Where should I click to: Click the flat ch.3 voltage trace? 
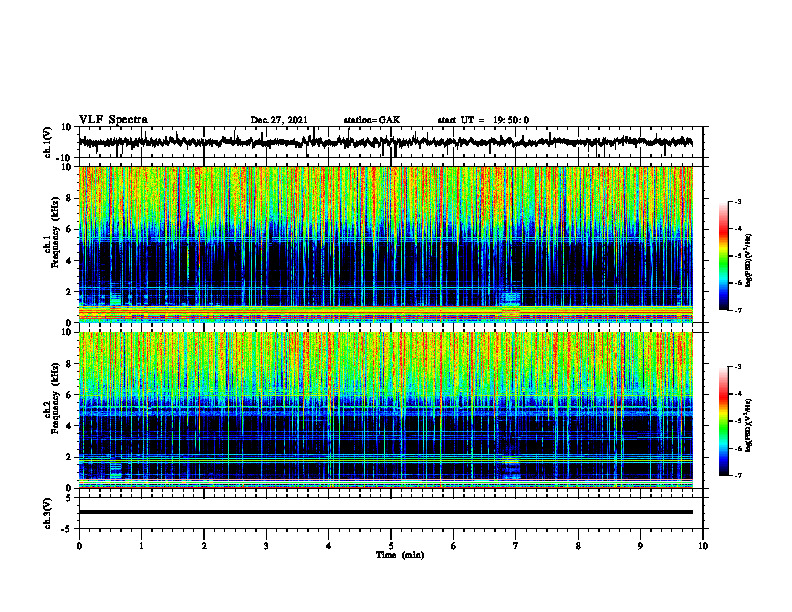385,512
